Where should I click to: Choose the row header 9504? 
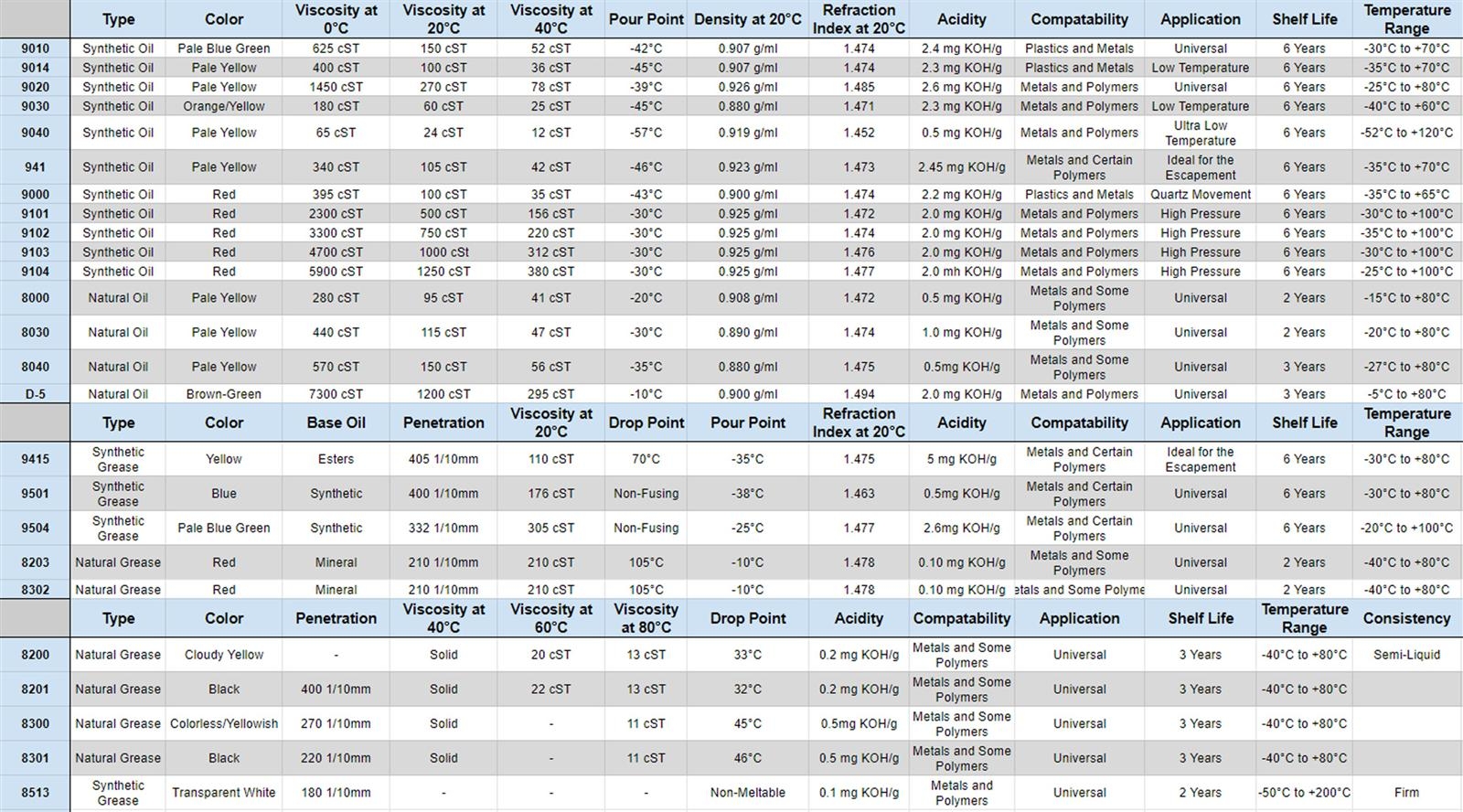35,529
